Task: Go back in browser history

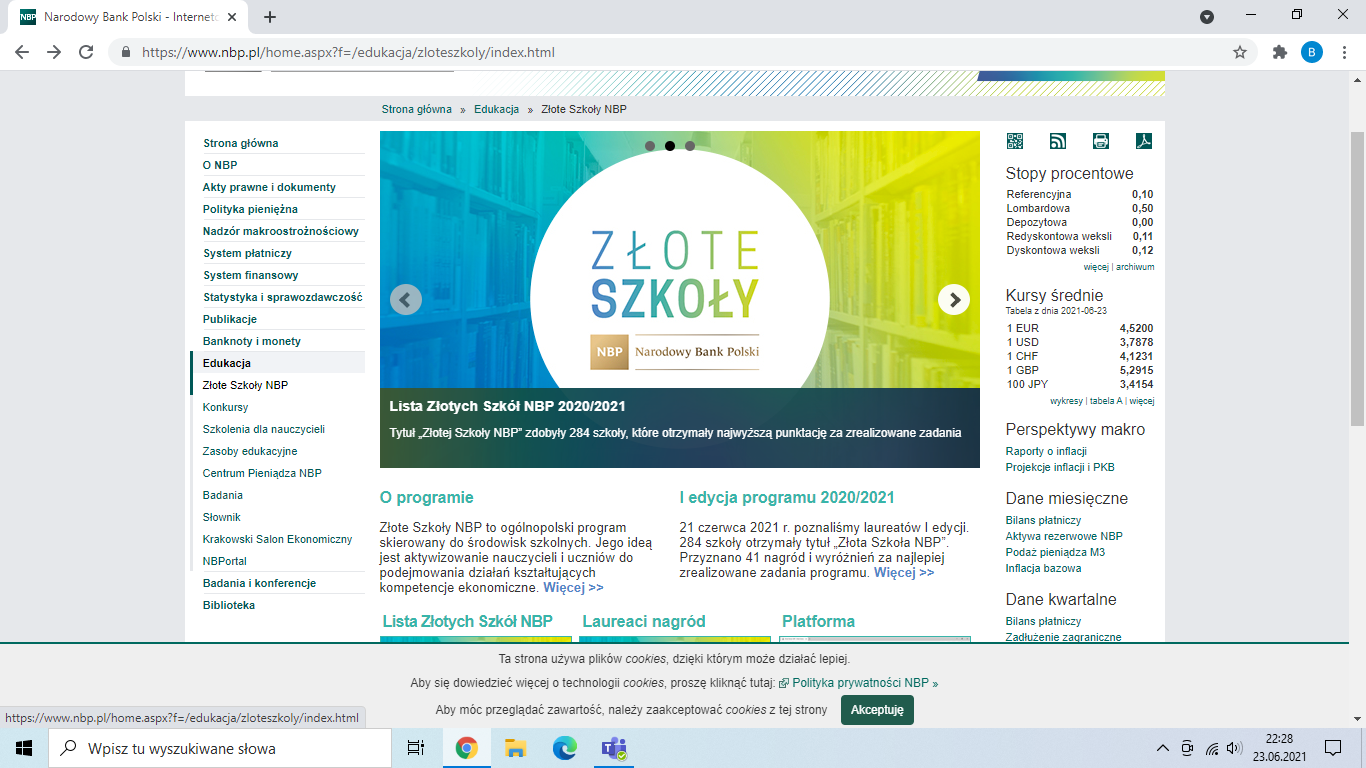Action: coord(22,52)
